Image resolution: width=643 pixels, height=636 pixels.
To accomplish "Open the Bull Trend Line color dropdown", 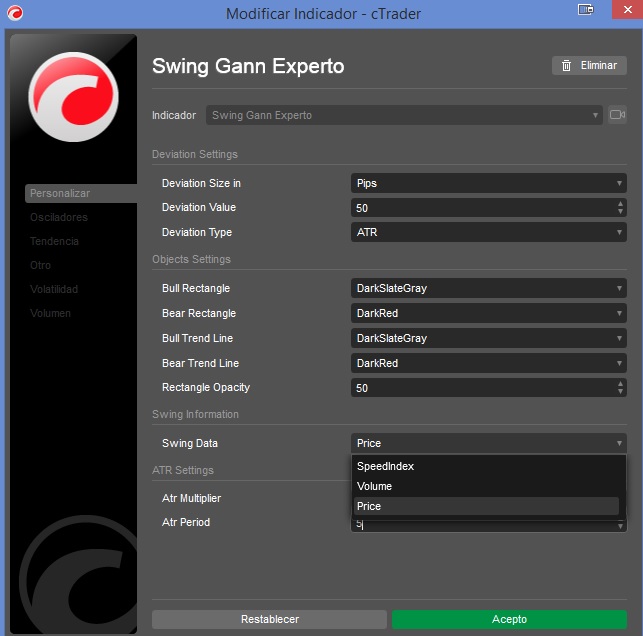I will click(488, 338).
